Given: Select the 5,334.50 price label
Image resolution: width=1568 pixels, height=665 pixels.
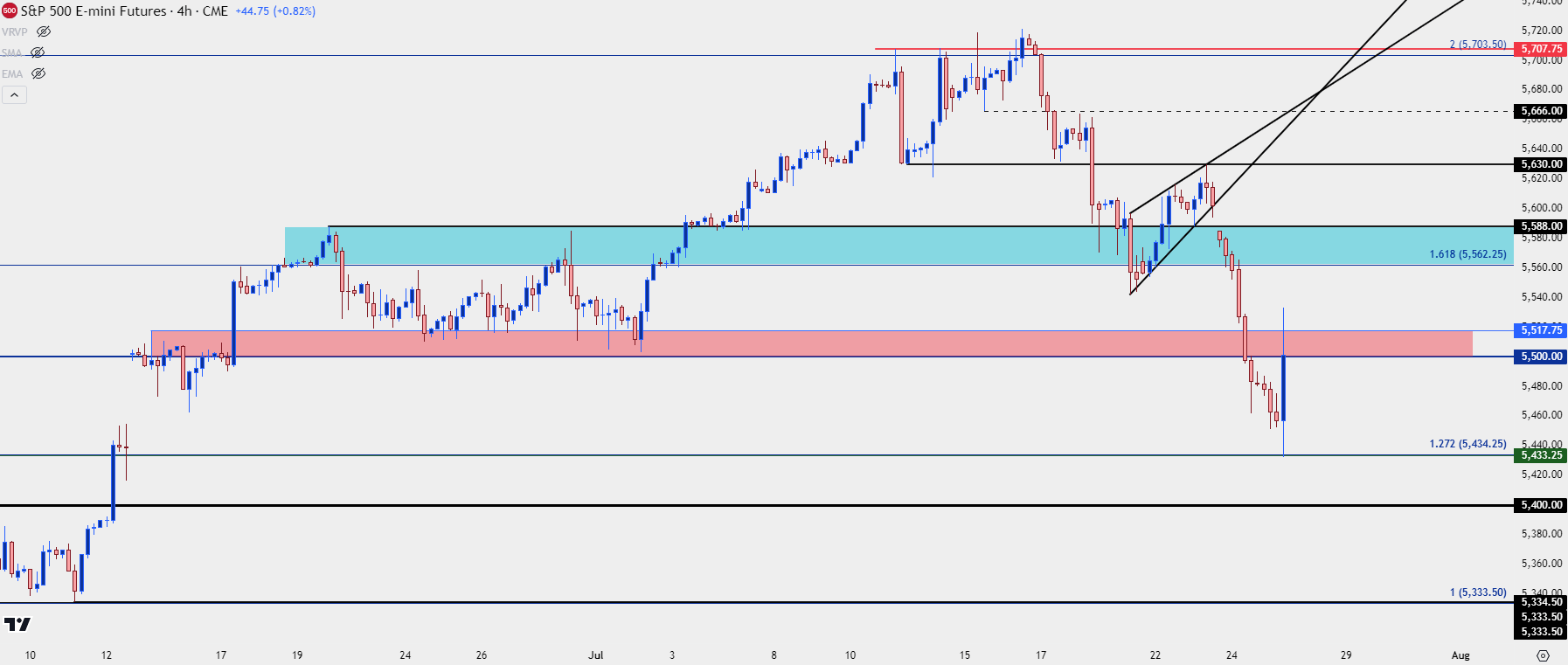Looking at the screenshot, I should (1541, 602).
